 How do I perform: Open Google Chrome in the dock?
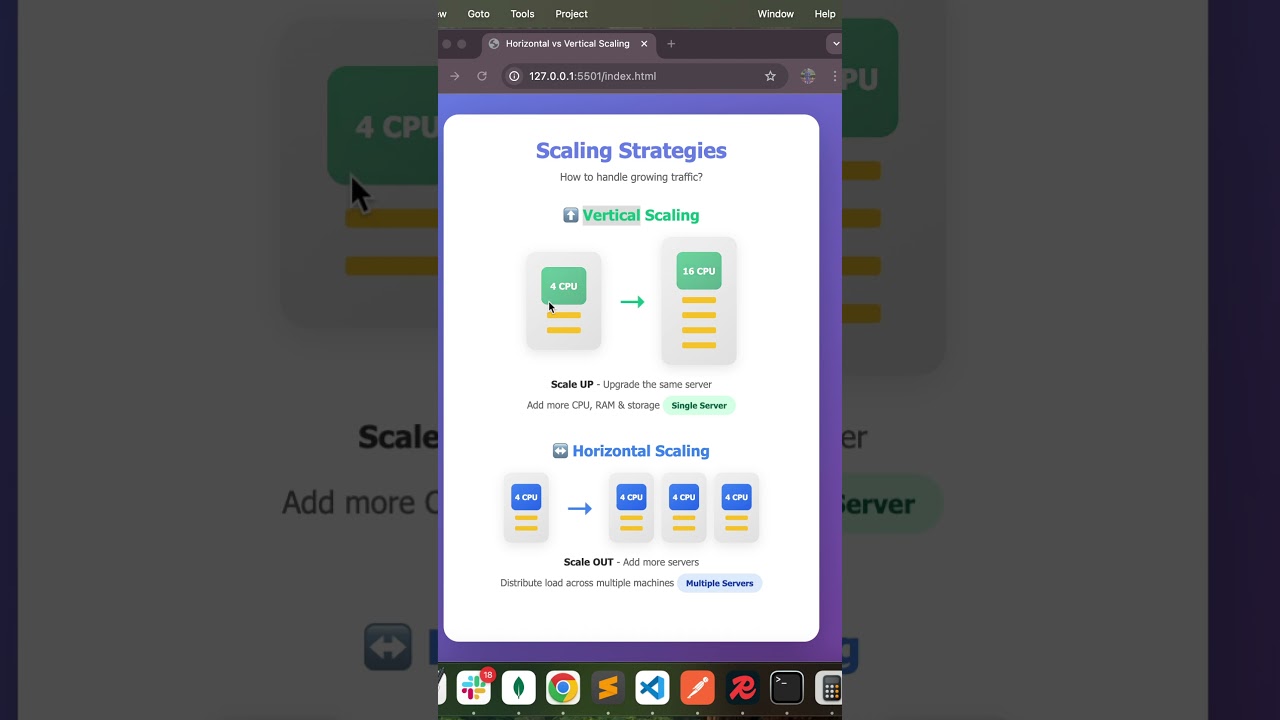point(563,688)
